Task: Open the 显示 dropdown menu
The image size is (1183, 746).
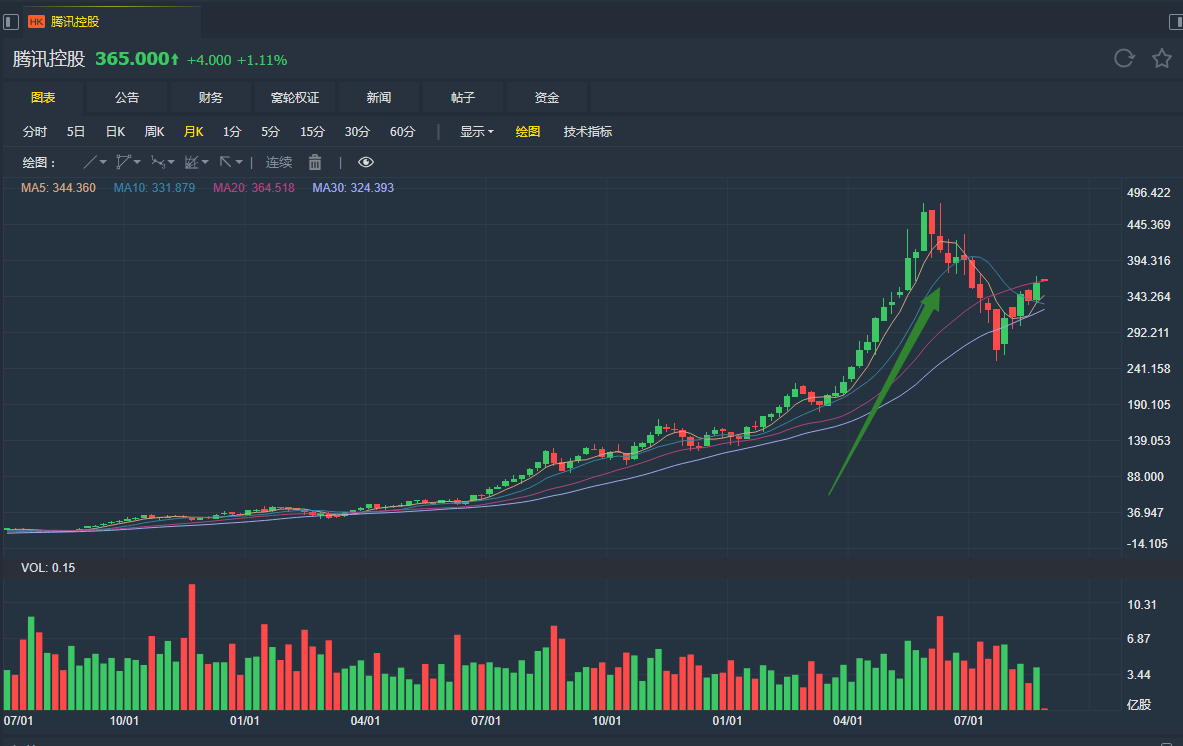Action: click(x=476, y=131)
